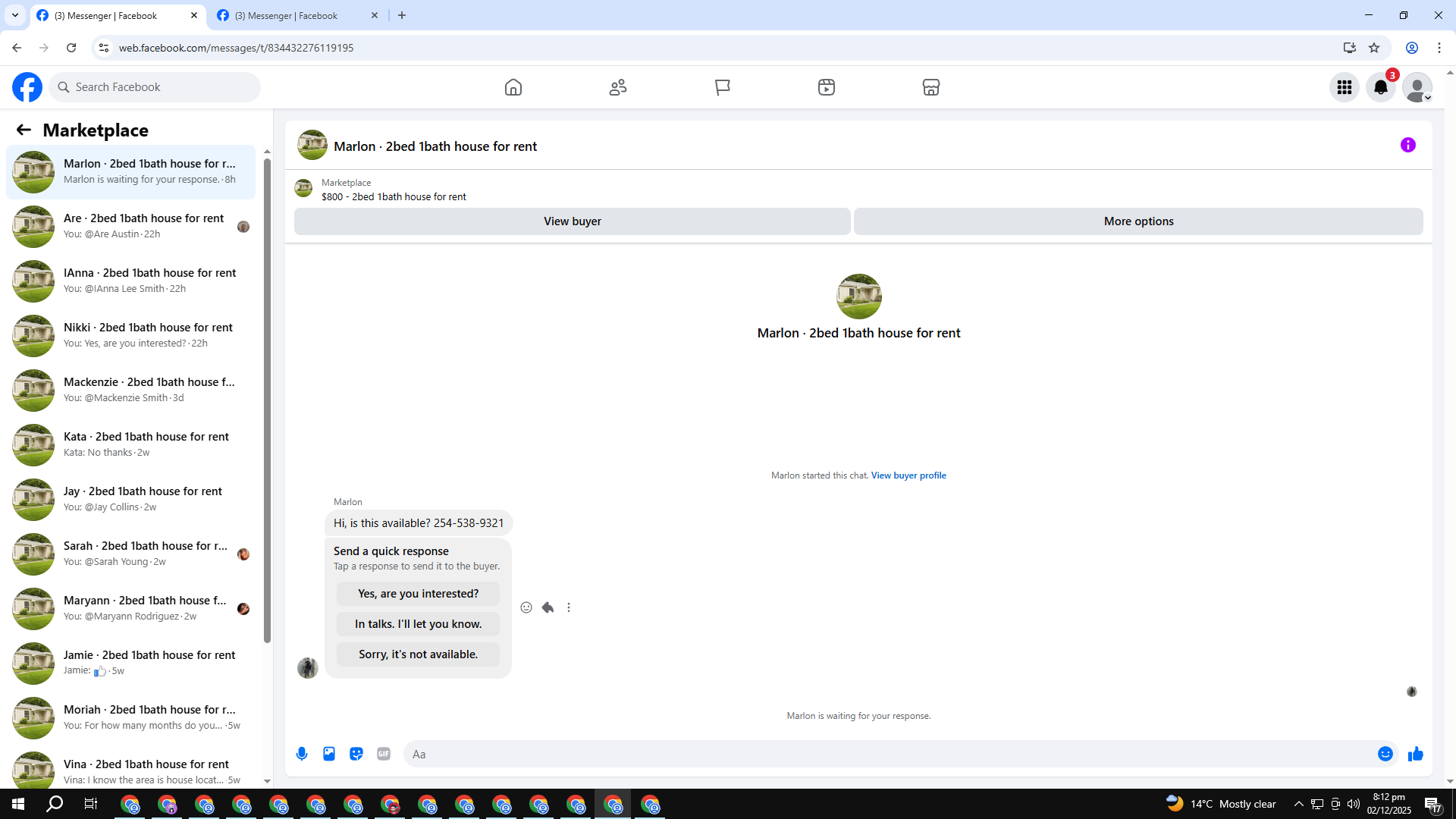
Task: Click the View buyer button
Action: tap(572, 221)
